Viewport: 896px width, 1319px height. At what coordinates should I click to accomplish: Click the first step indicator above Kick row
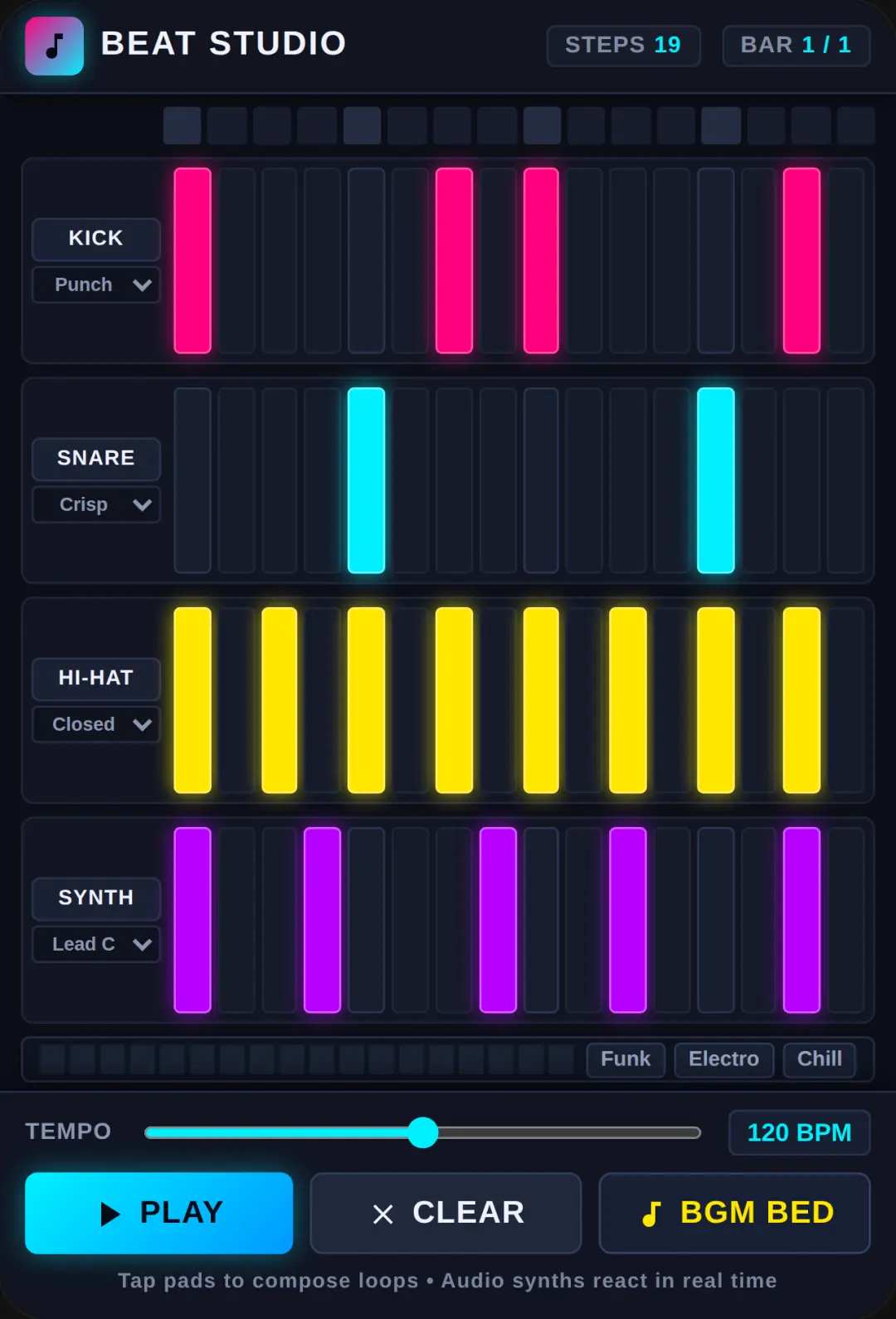(183, 126)
